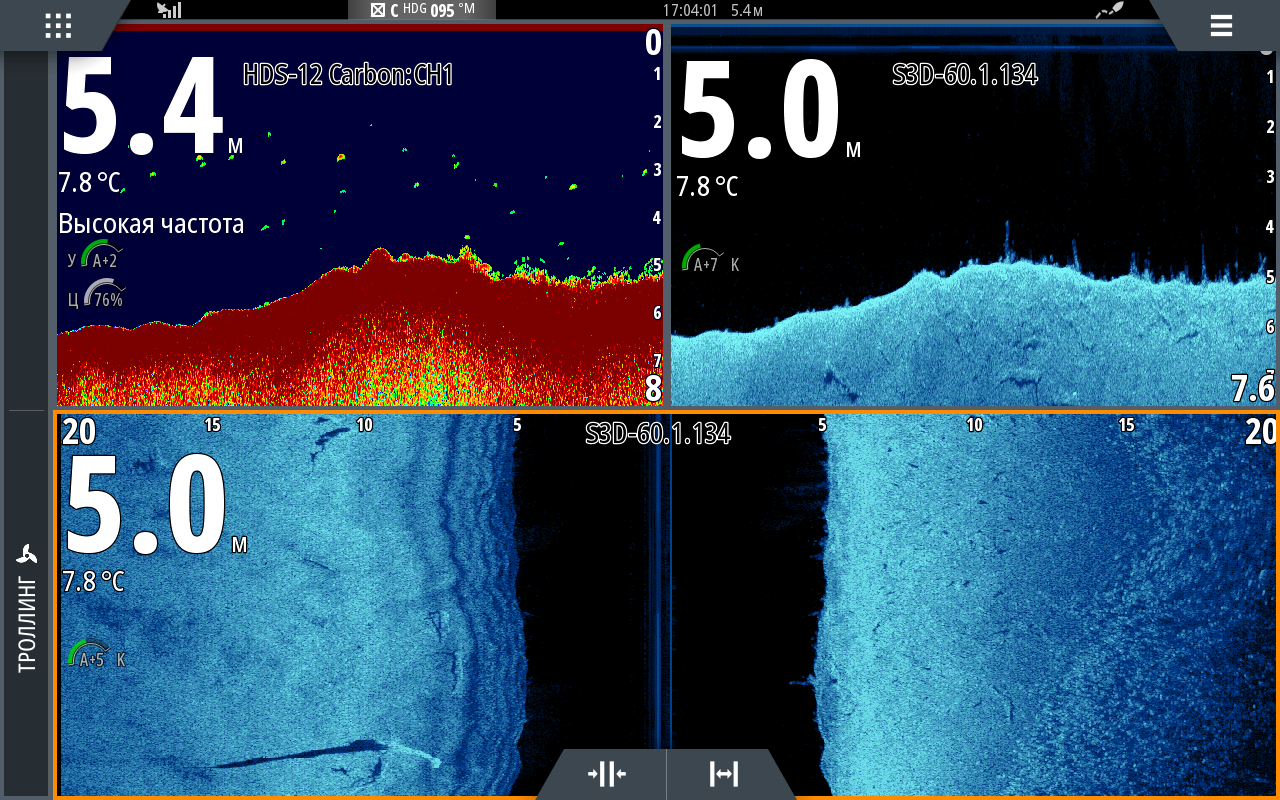Activate the HDS-12 Carbon:CH1 sonar panel
Viewport: 1280px width, 800px height.
pos(348,75)
